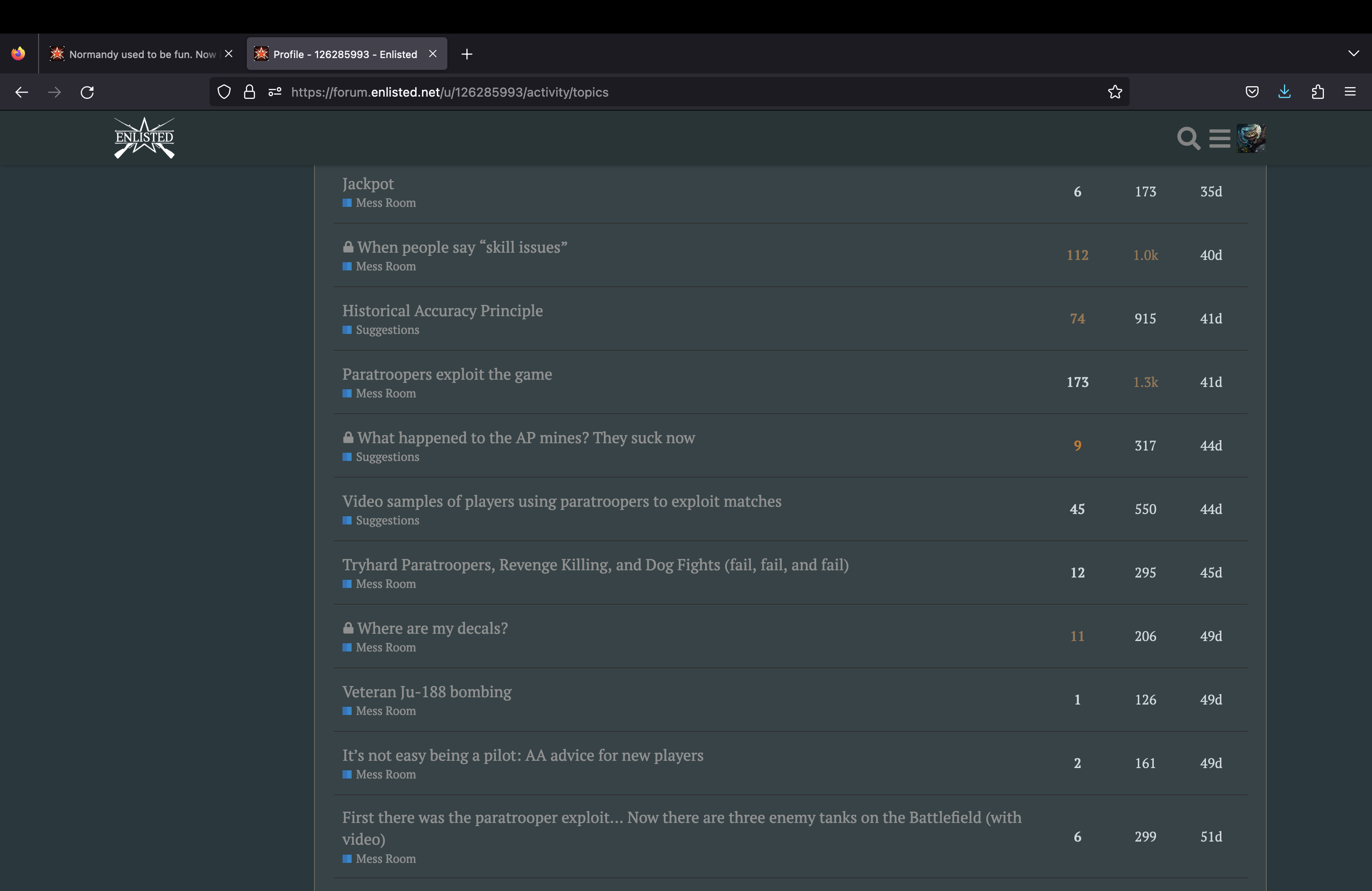Click views 550 on Video samples row
1372x891 pixels.
pyautogui.click(x=1146, y=509)
